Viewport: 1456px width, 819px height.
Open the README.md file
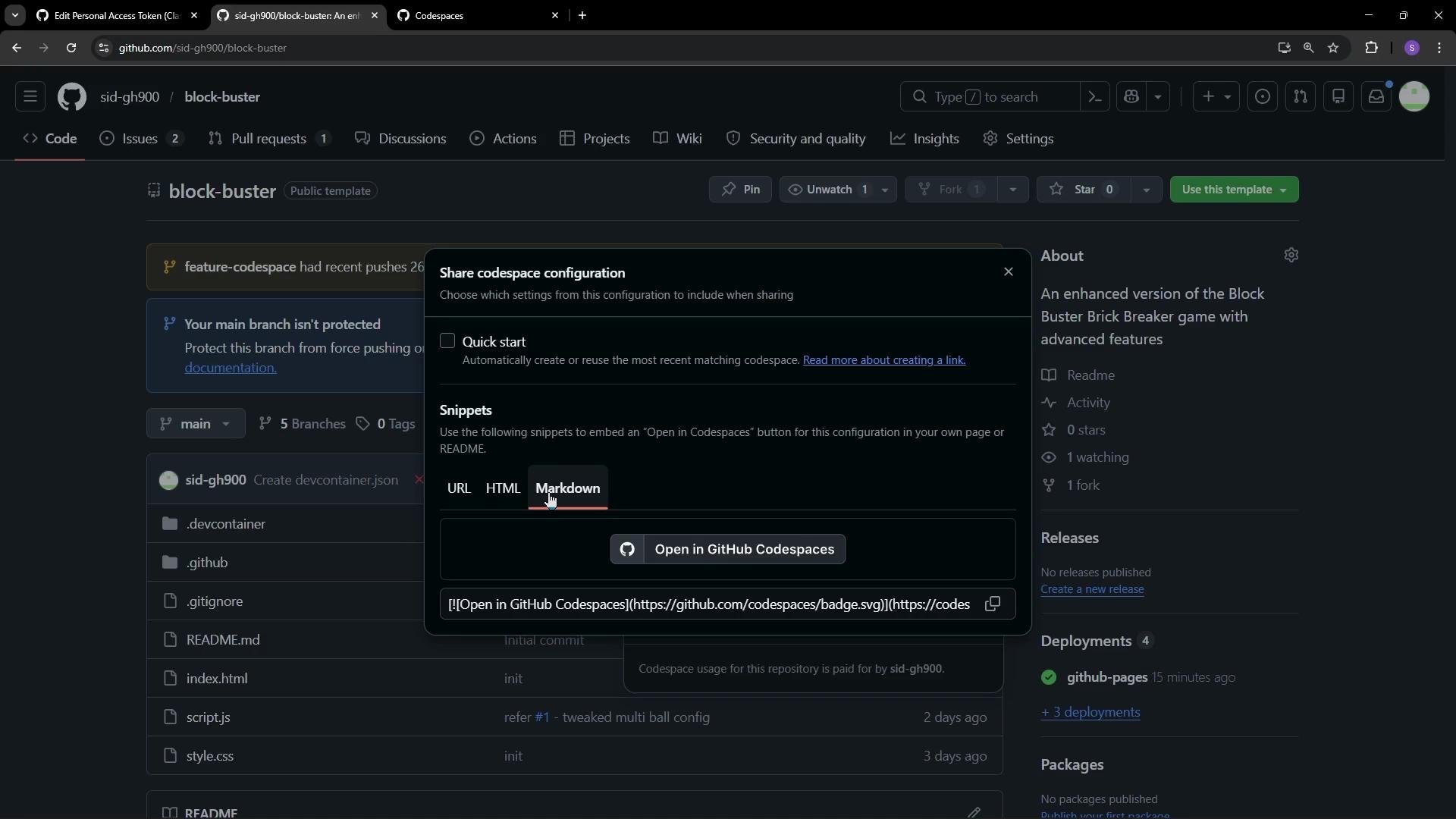[223, 640]
